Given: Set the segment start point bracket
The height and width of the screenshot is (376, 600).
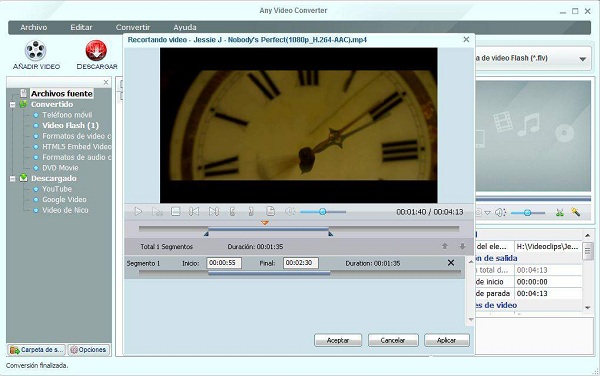Looking at the screenshot, I should point(232,212).
